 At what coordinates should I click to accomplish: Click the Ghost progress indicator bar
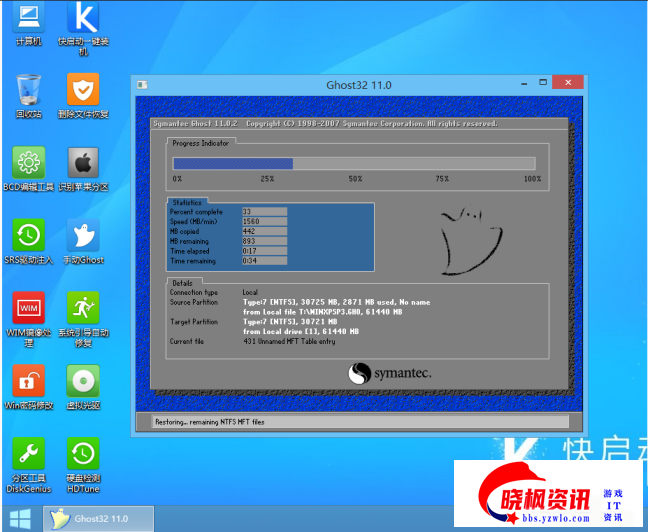pyautogui.click(x=353, y=163)
